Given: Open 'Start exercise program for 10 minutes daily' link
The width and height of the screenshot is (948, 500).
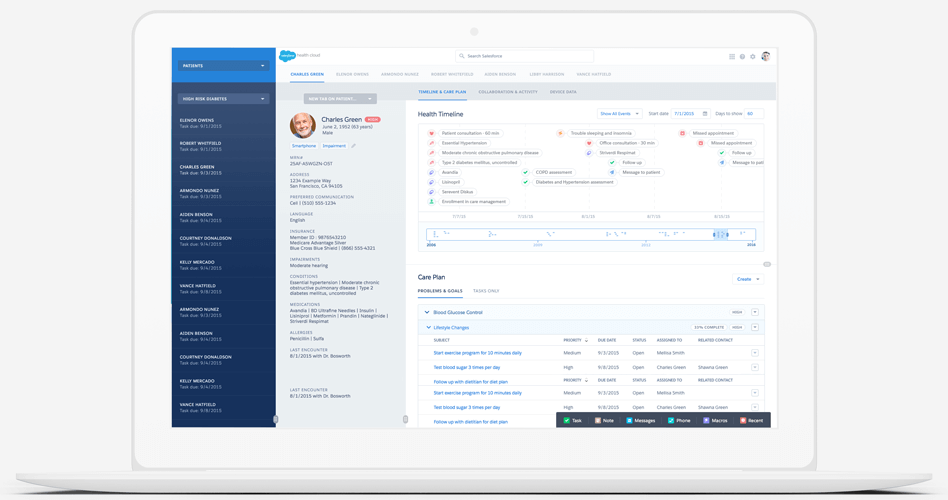Looking at the screenshot, I should [x=477, y=353].
